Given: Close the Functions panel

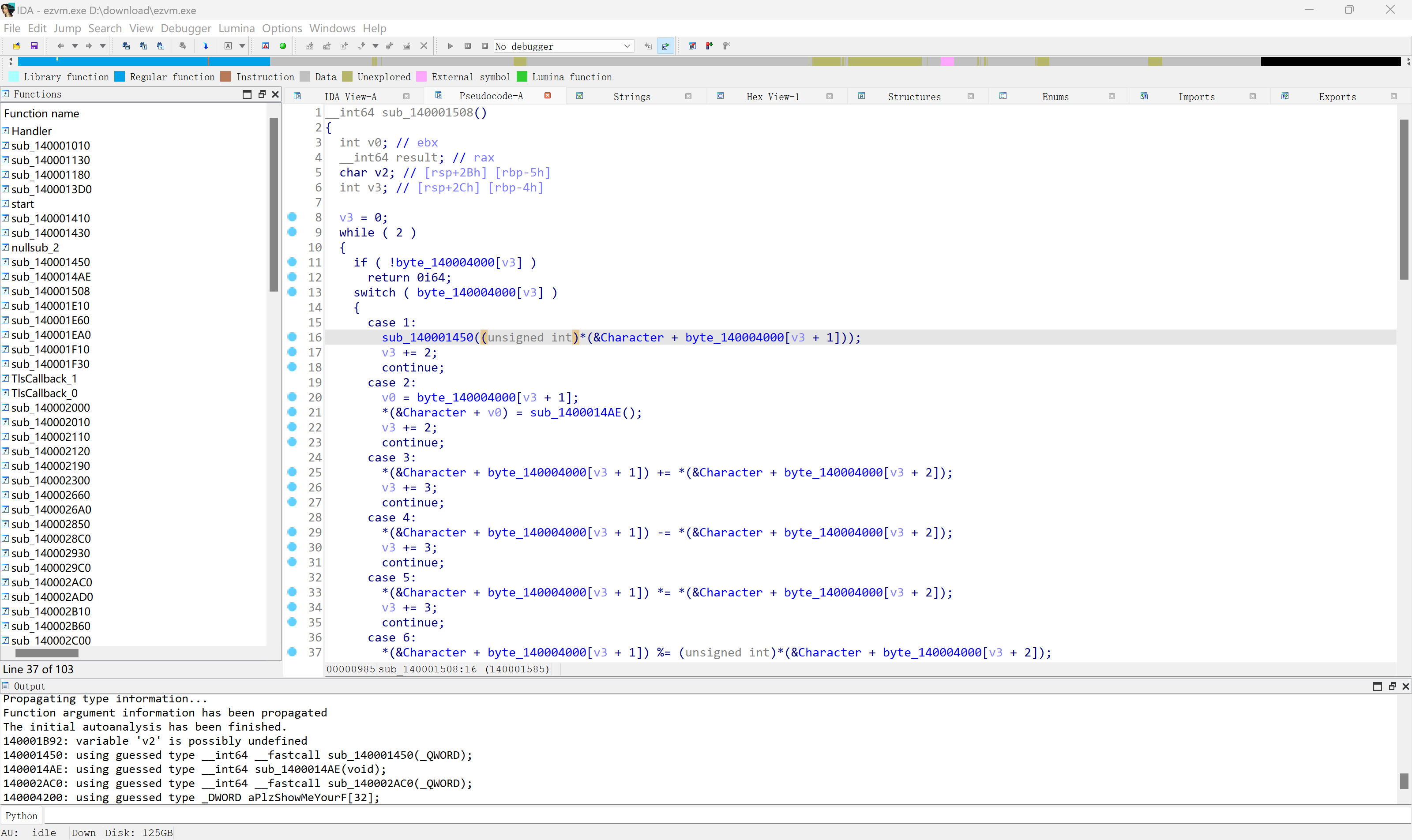Looking at the screenshot, I should point(276,94).
